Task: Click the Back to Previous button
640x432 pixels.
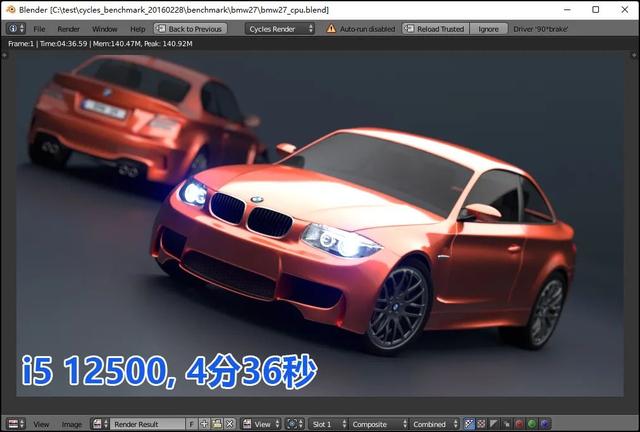Action: [190, 29]
